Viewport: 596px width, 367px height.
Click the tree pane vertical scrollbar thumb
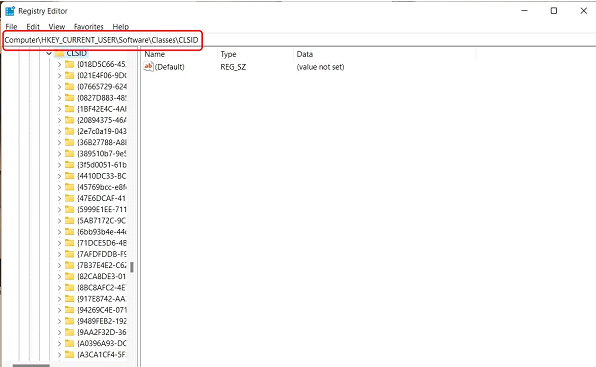point(132,267)
